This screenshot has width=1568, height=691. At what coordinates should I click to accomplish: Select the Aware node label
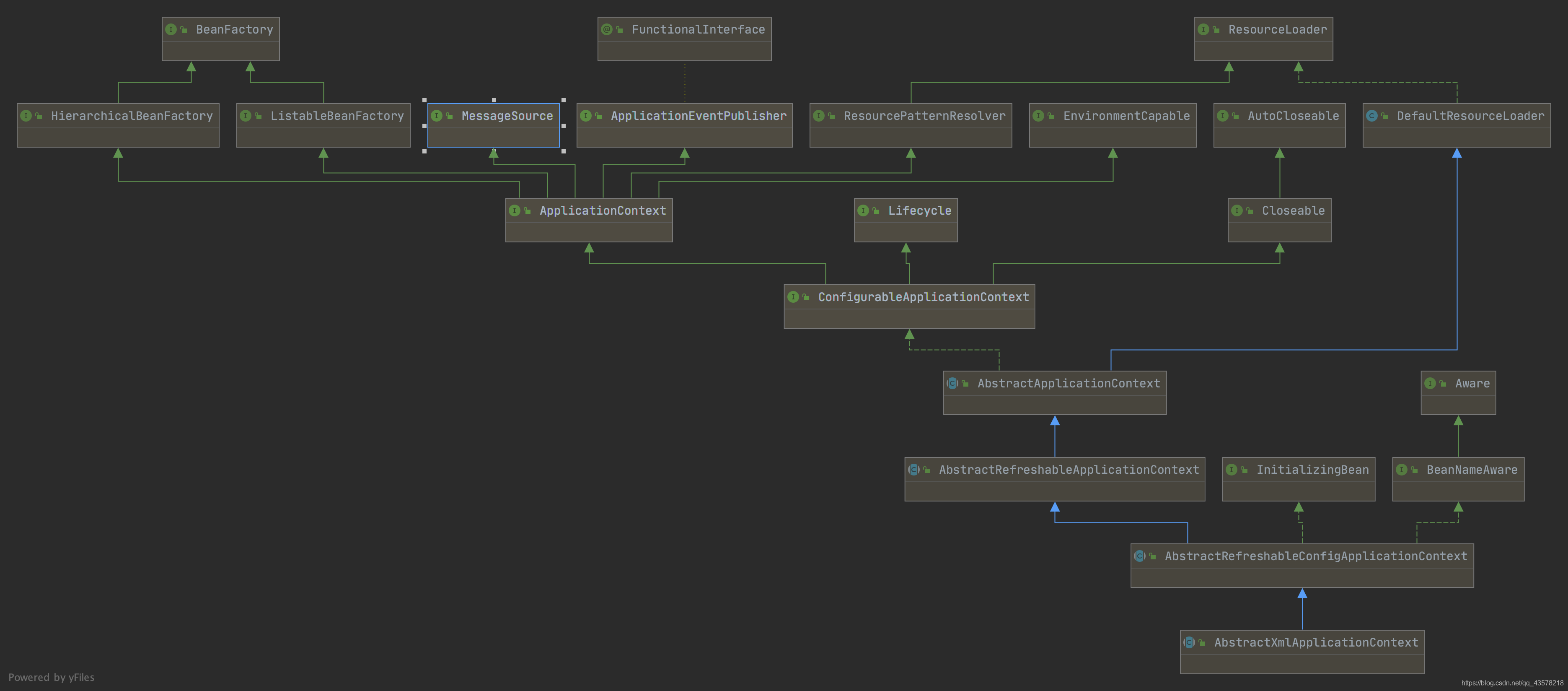coord(1472,383)
